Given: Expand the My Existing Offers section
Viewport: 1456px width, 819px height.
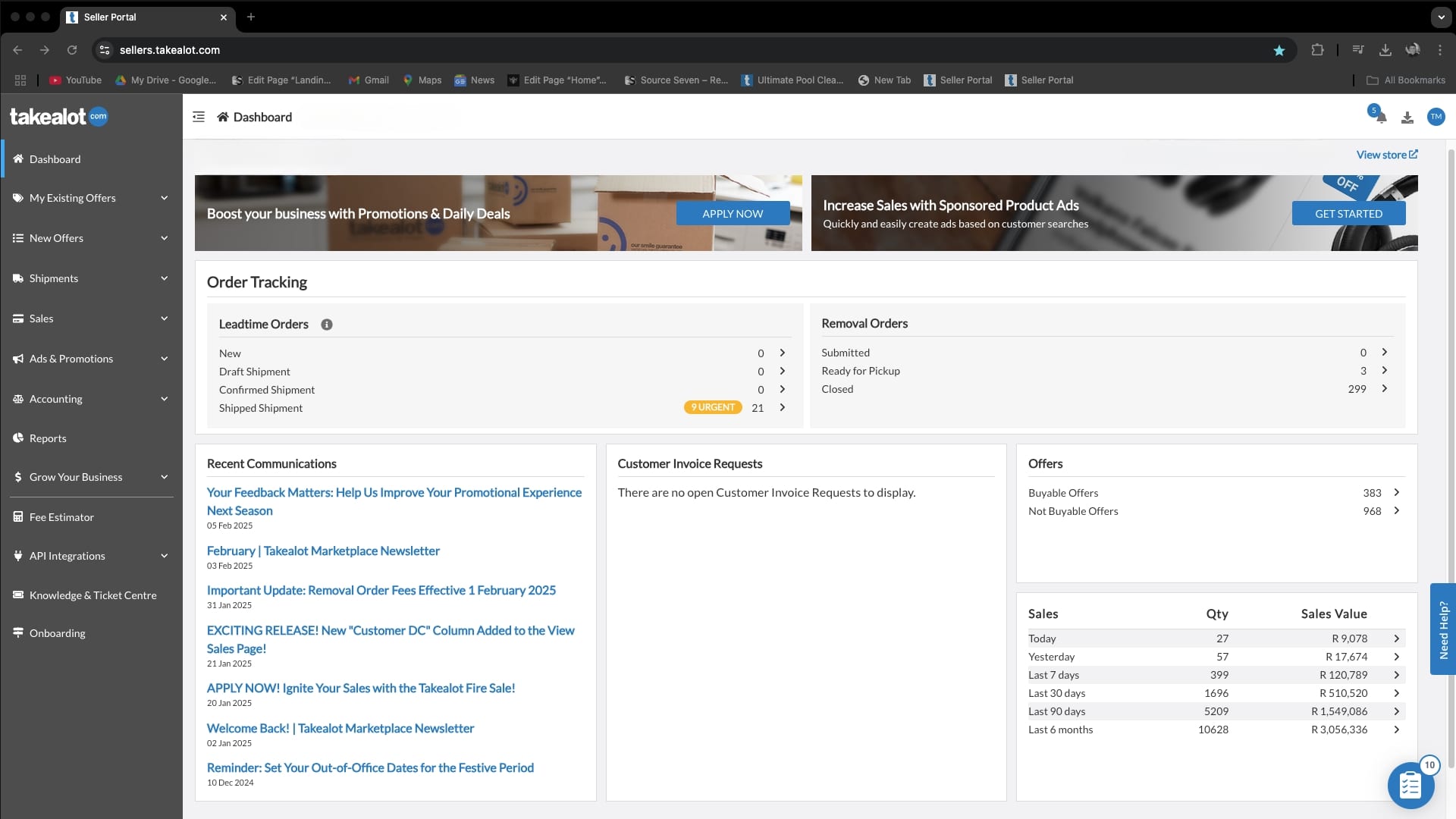Looking at the screenshot, I should [72, 197].
